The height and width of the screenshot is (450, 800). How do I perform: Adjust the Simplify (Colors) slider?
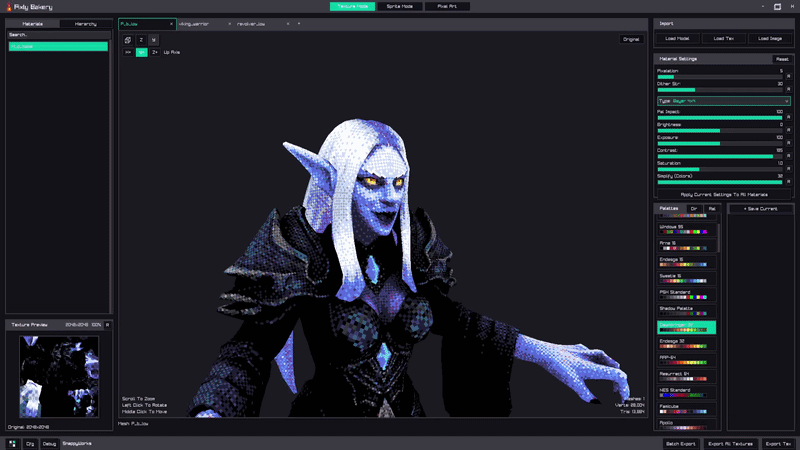click(x=720, y=182)
